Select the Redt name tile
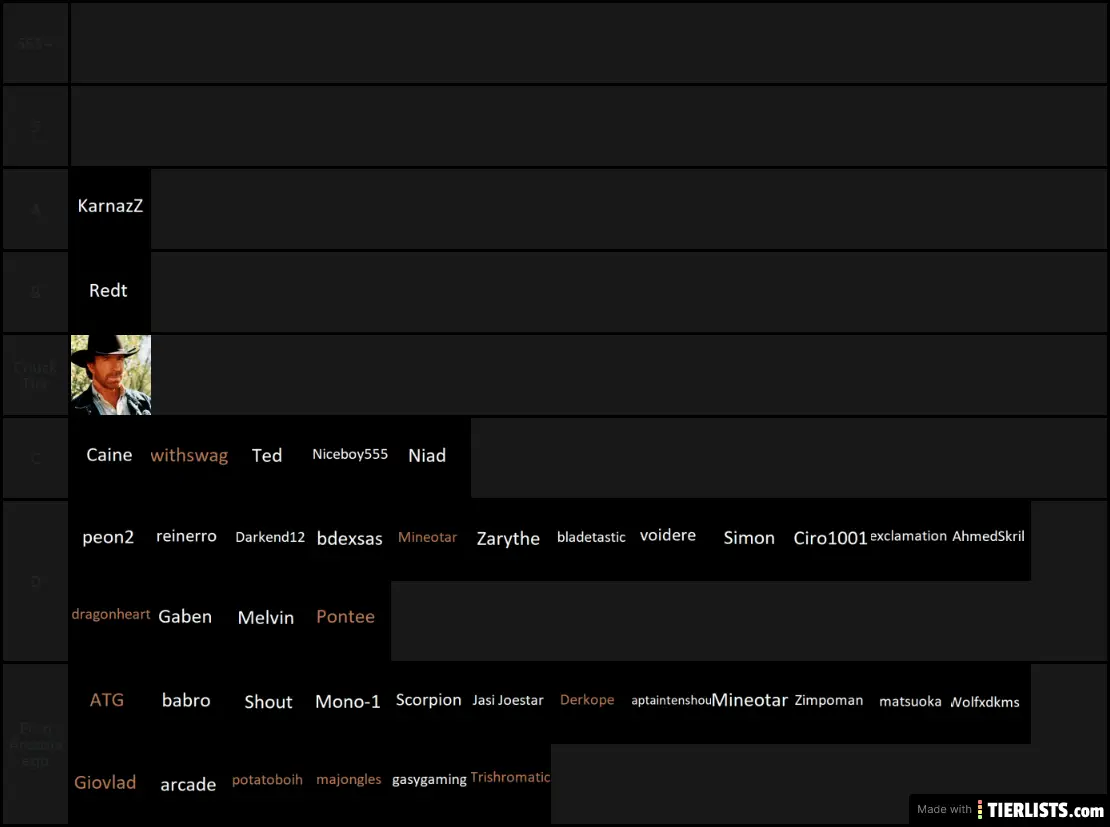The width and height of the screenshot is (1110, 827). point(110,291)
